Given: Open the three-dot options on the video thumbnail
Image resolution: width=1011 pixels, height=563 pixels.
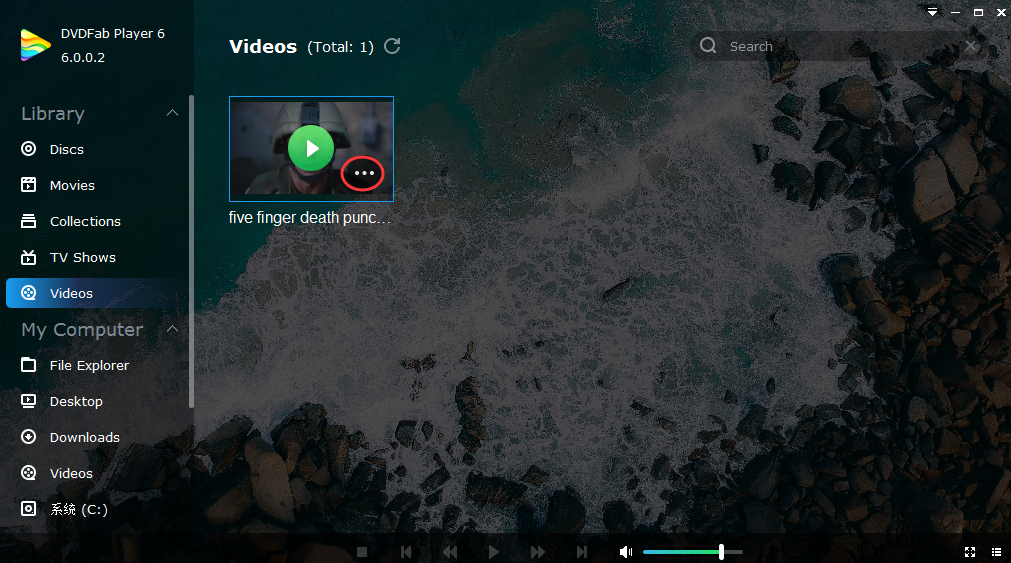Looking at the screenshot, I should [364, 173].
